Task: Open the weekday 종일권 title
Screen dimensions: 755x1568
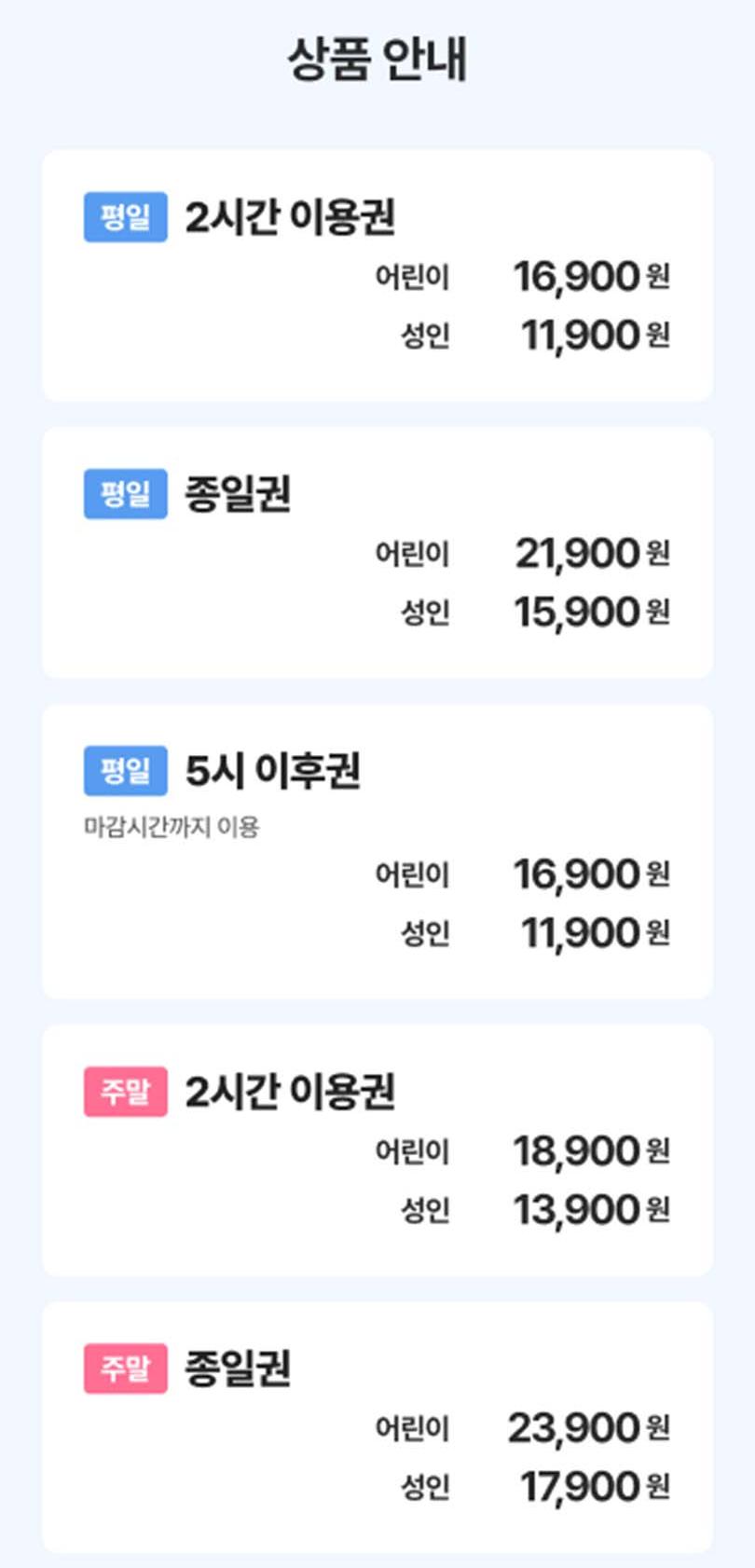Action: click(x=238, y=494)
